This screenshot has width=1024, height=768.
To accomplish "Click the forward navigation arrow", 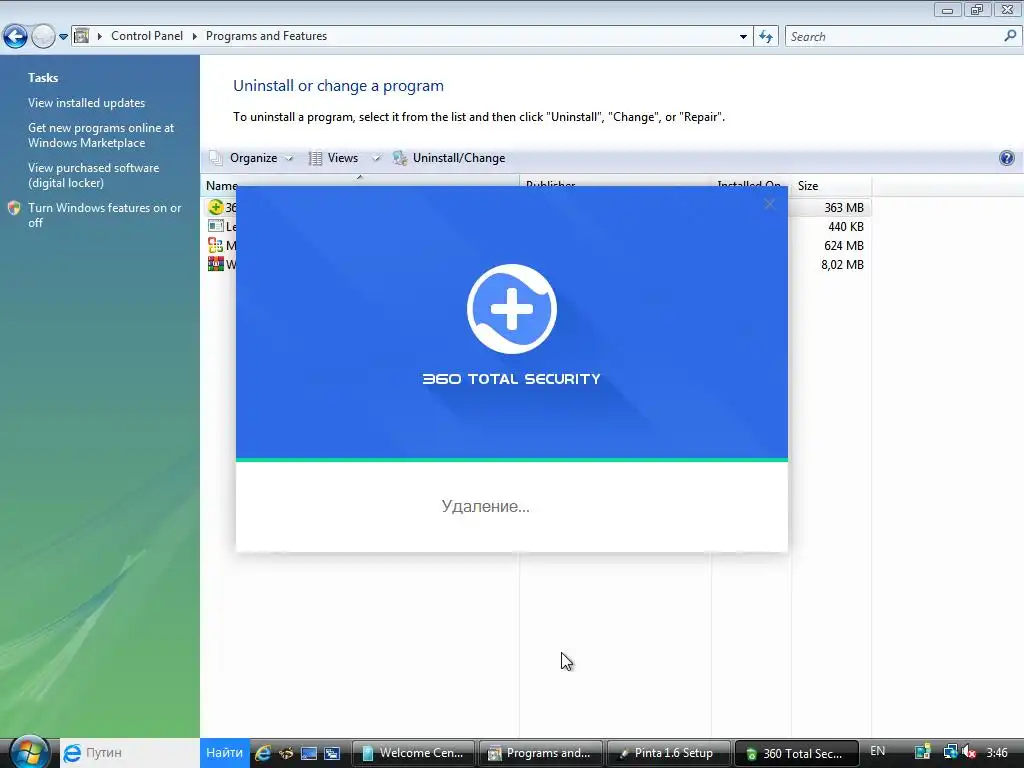I will tap(43, 37).
